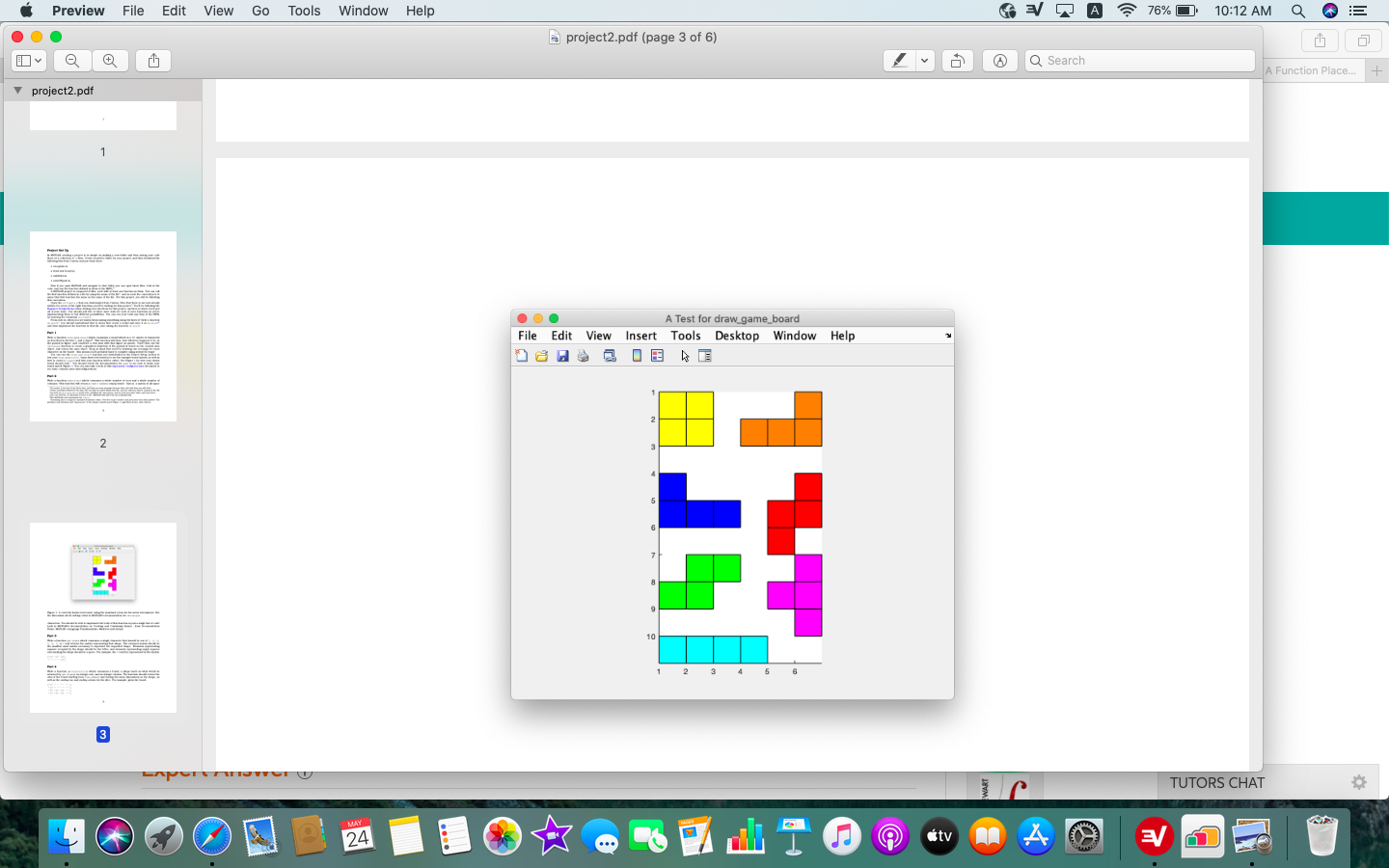1389x868 pixels.
Task: Toggle Edit Plot mode with the arrow icon
Action: click(x=684, y=356)
